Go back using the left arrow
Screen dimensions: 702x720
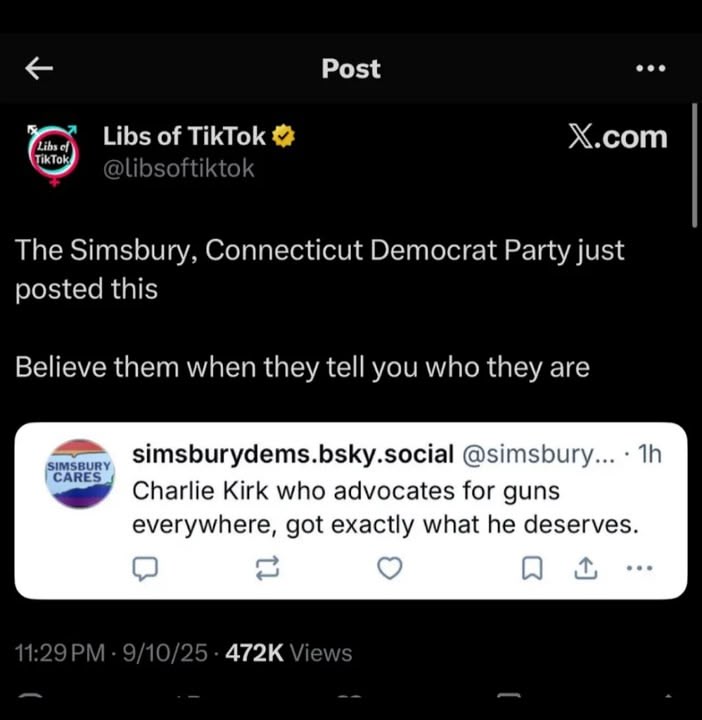click(x=39, y=68)
